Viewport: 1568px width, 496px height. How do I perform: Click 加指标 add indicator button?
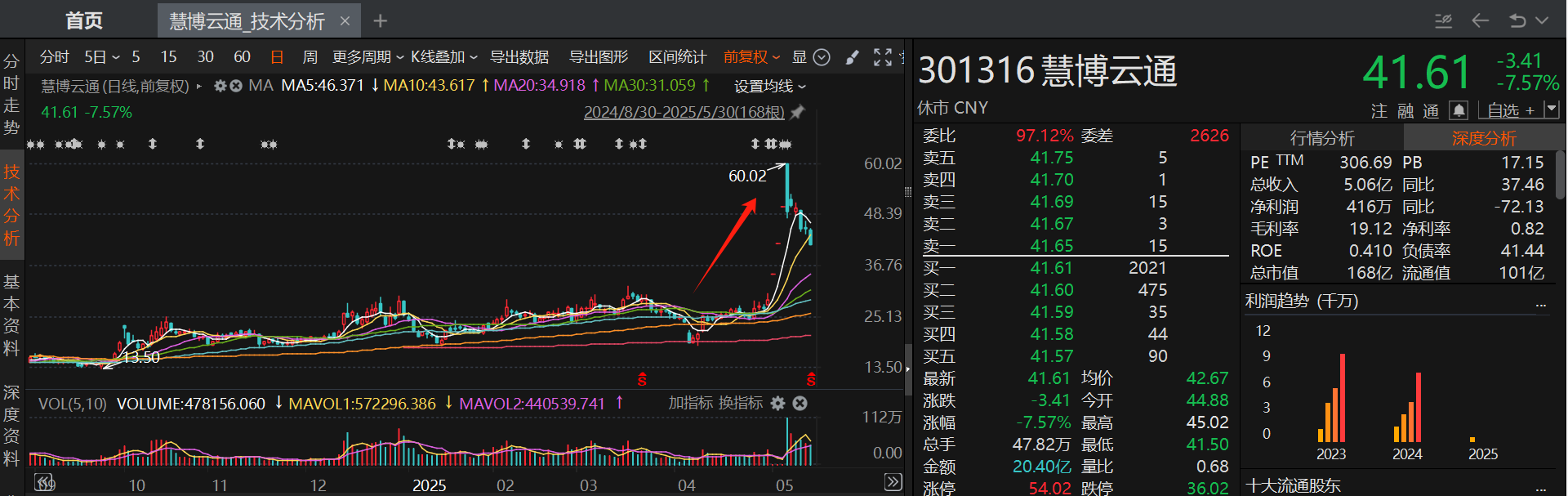[x=690, y=403]
